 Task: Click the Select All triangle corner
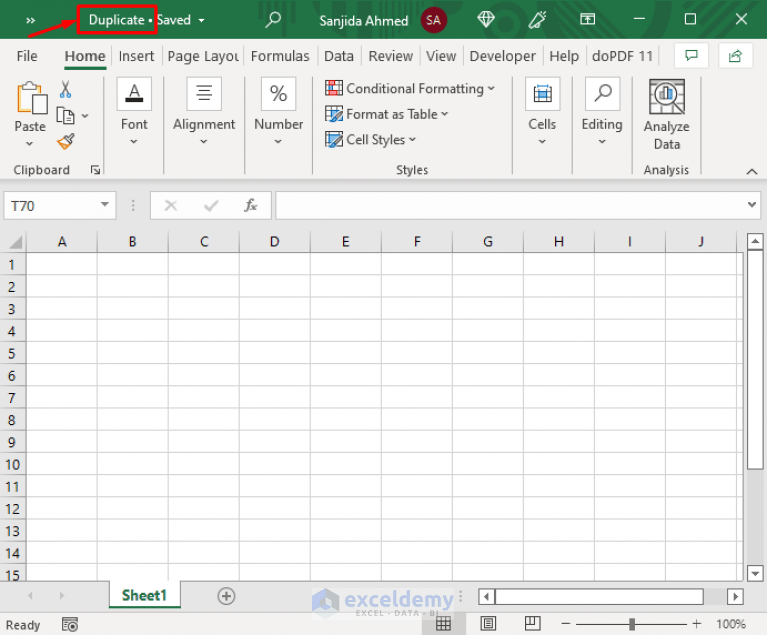point(16,242)
